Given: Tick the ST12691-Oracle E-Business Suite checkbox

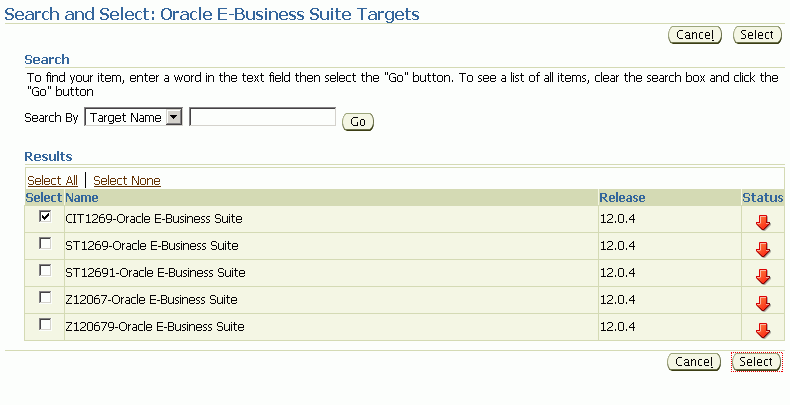Looking at the screenshot, I should pos(45,271).
